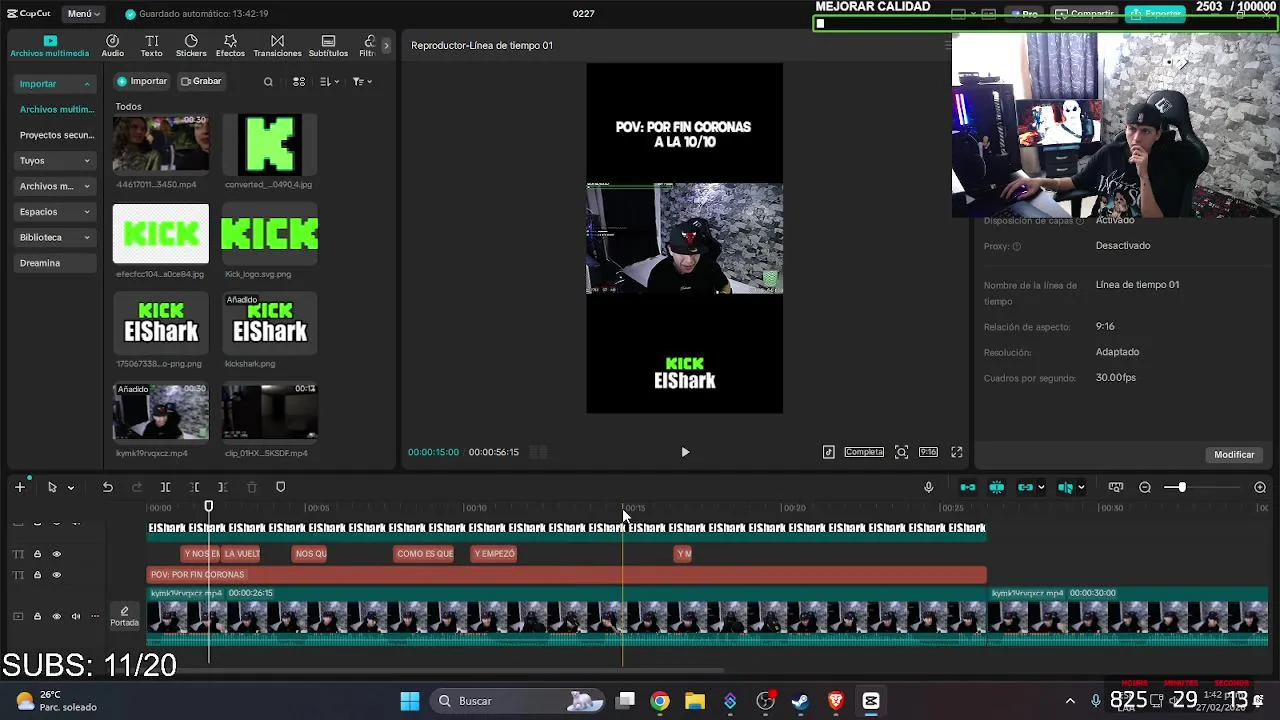Switch to the Texto tab
This screenshot has width=1280, height=720.
[151, 46]
